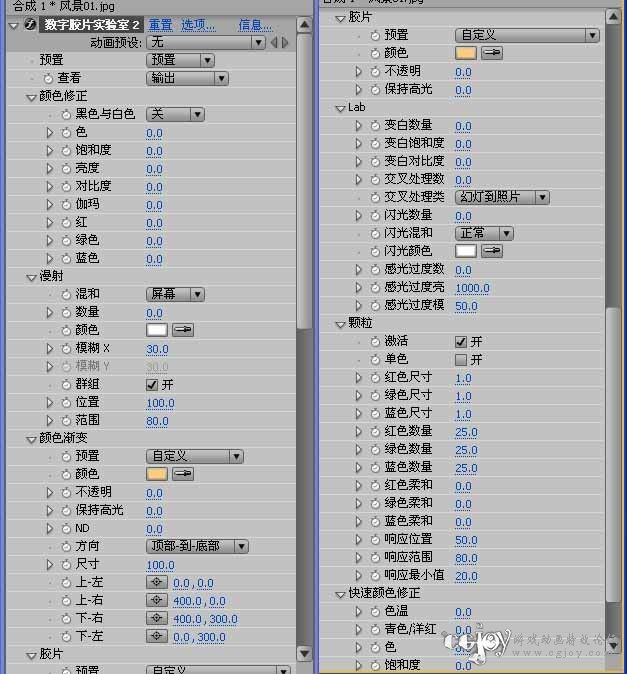Image resolution: width=627 pixels, height=674 pixels.
Task: Open the 选项... link for the effect
Action: click(197, 25)
